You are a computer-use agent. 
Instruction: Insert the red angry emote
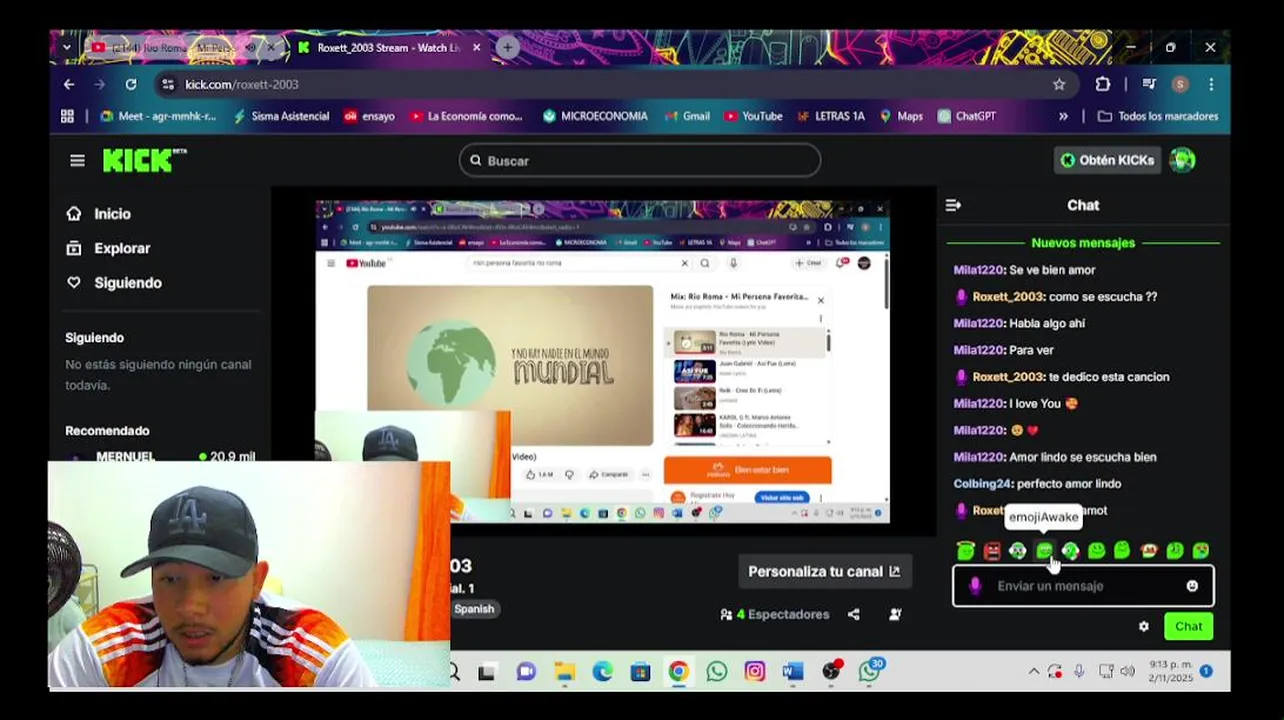click(x=992, y=550)
